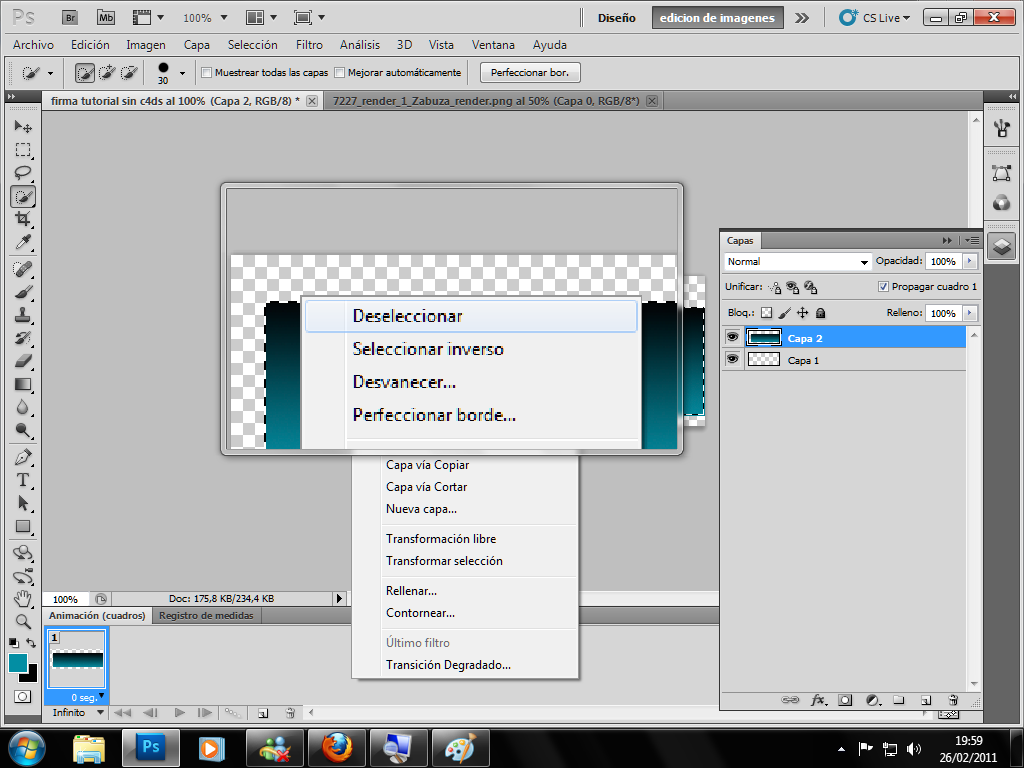Enable Muestrear todas las capas checkbox
Screen dimensions: 1024x768
(206, 72)
